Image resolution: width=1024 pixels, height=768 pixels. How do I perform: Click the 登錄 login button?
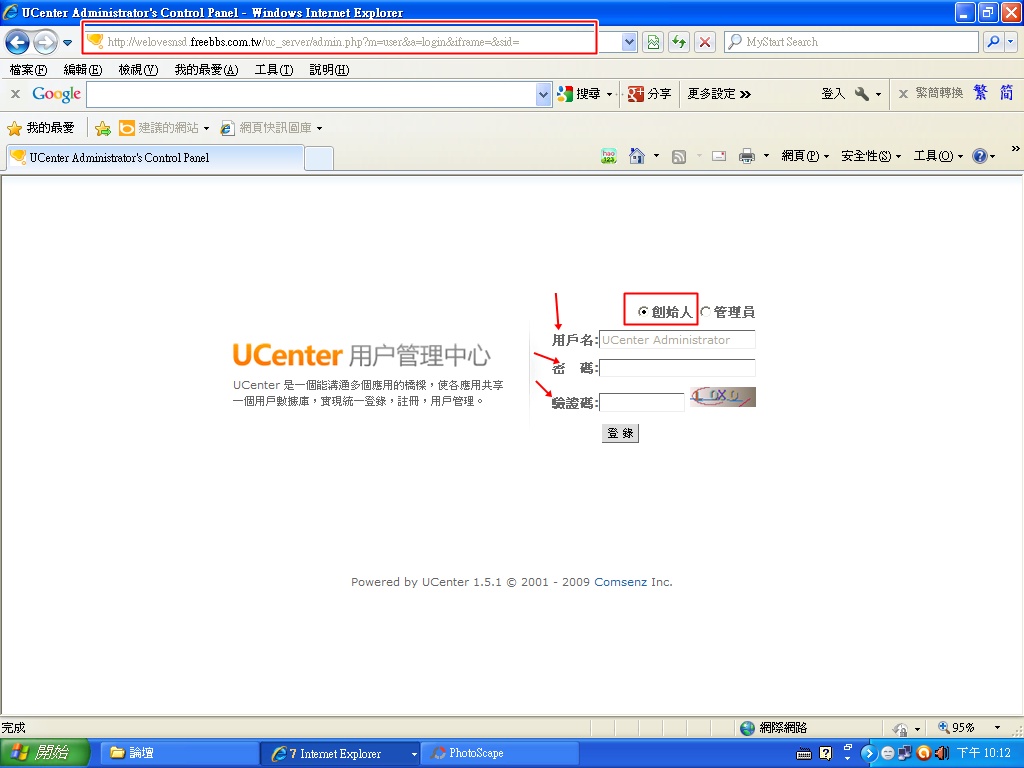(620, 433)
